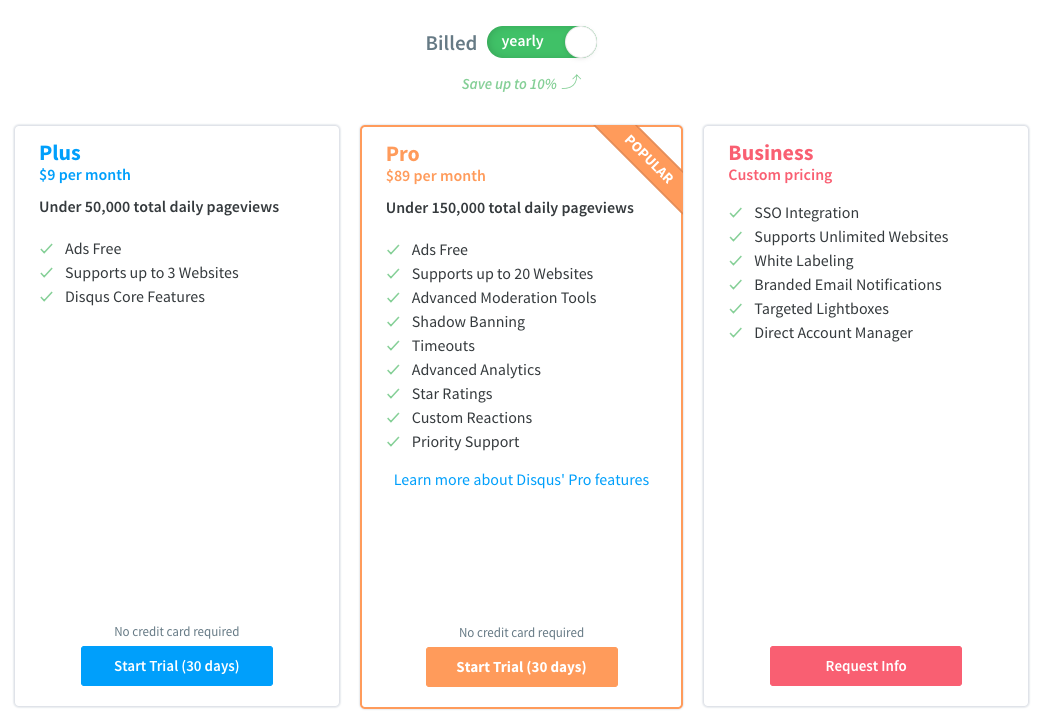Click checkmark beside SSO Integration
Screen dimensions: 1043x727
tap(735, 213)
